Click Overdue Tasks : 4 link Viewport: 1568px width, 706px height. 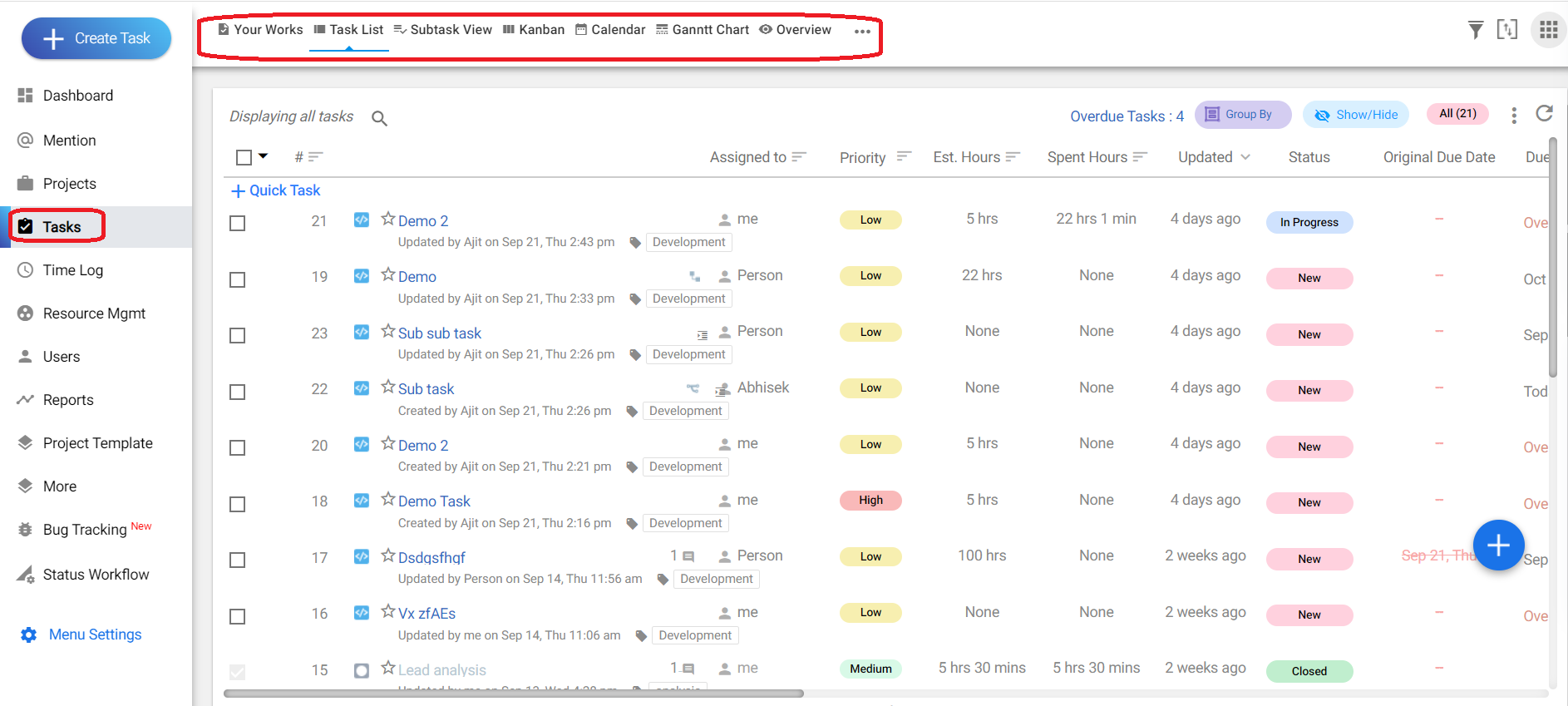1127,116
